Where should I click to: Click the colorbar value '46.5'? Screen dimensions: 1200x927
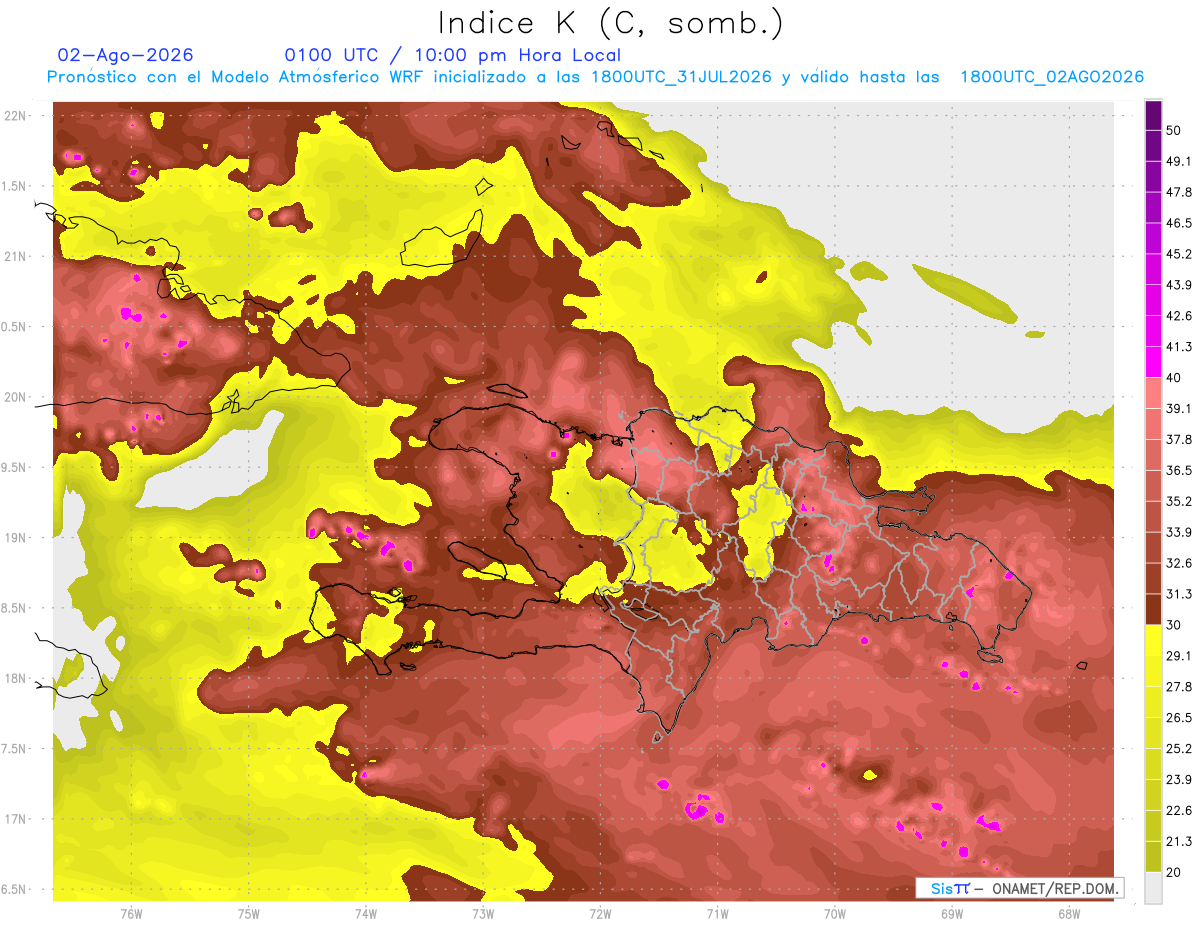point(1180,223)
